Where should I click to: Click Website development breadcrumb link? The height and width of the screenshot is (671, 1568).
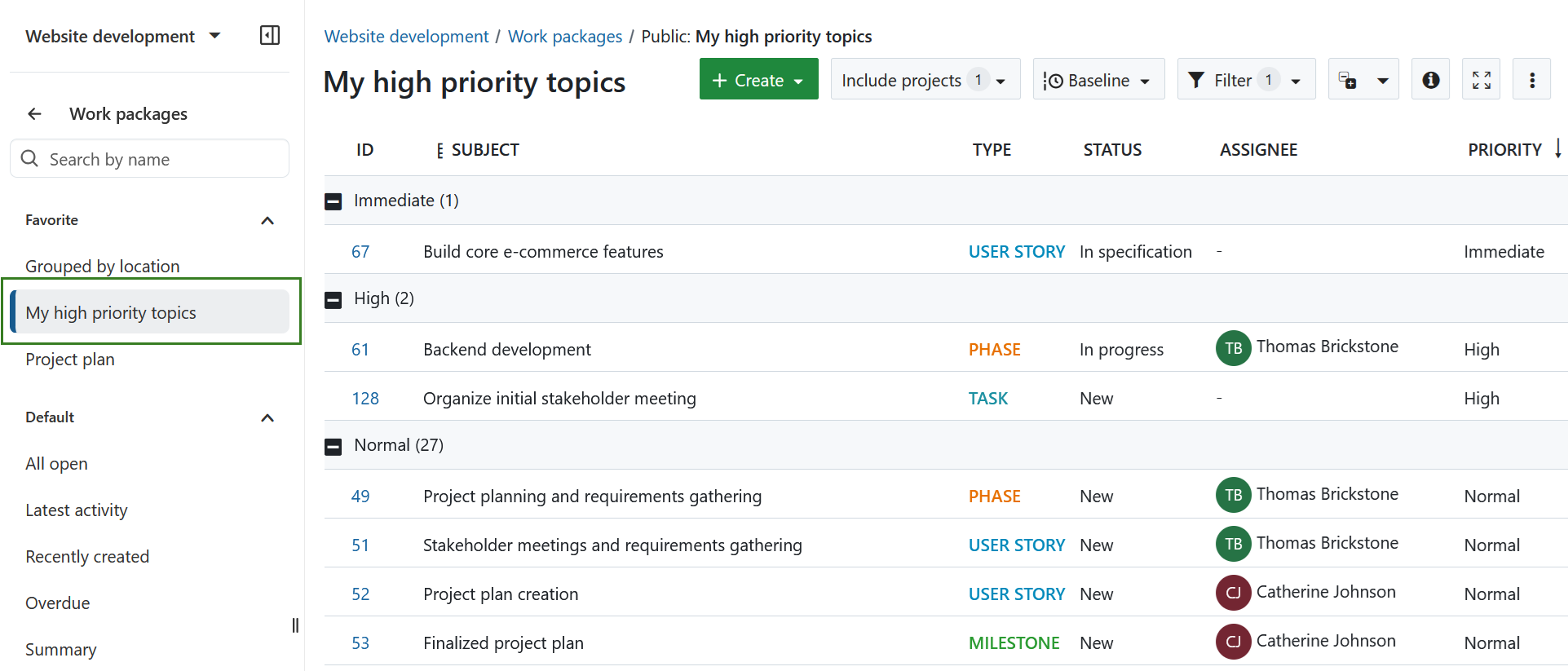click(x=406, y=36)
